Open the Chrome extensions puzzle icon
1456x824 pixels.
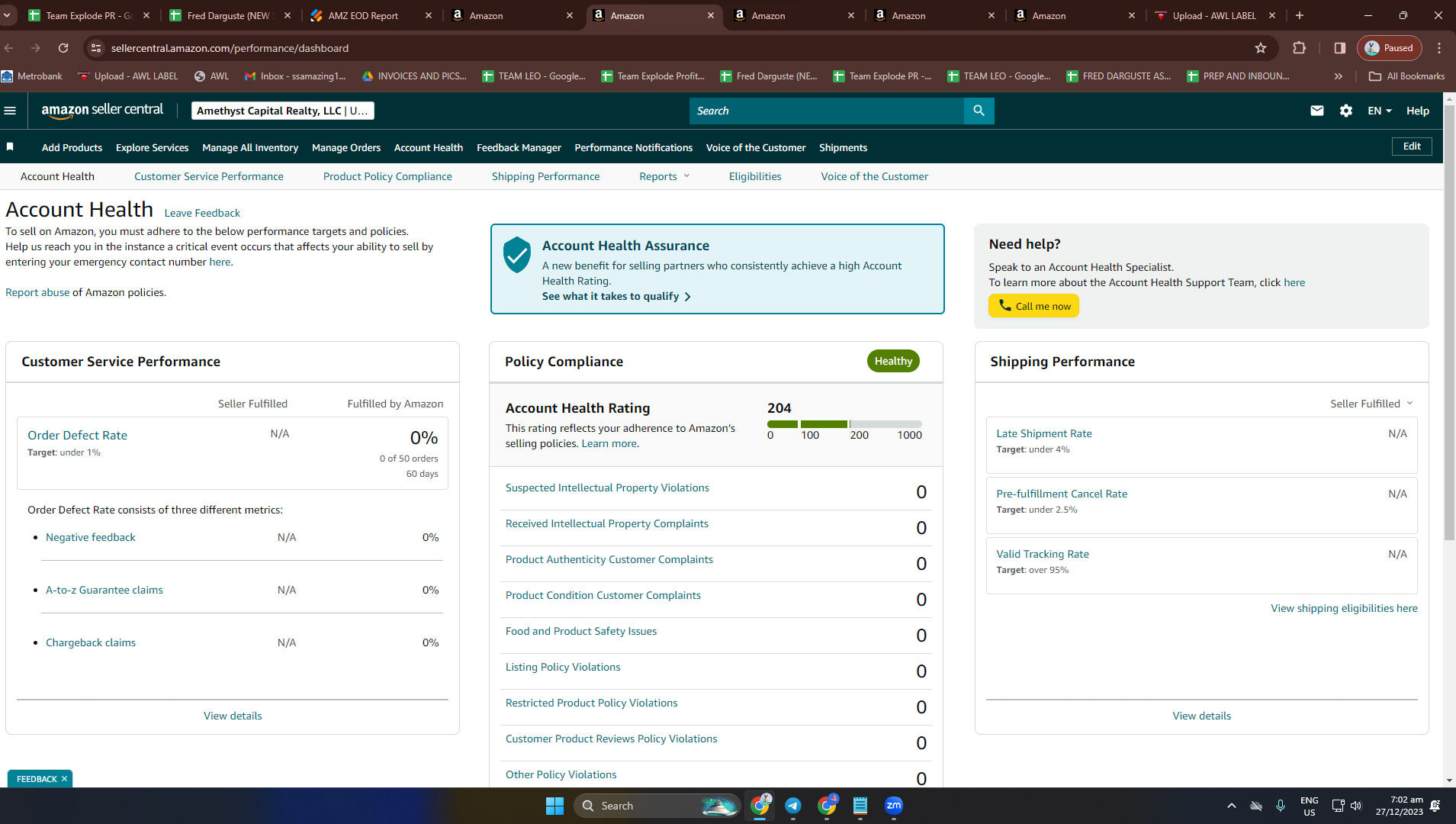(x=1300, y=48)
